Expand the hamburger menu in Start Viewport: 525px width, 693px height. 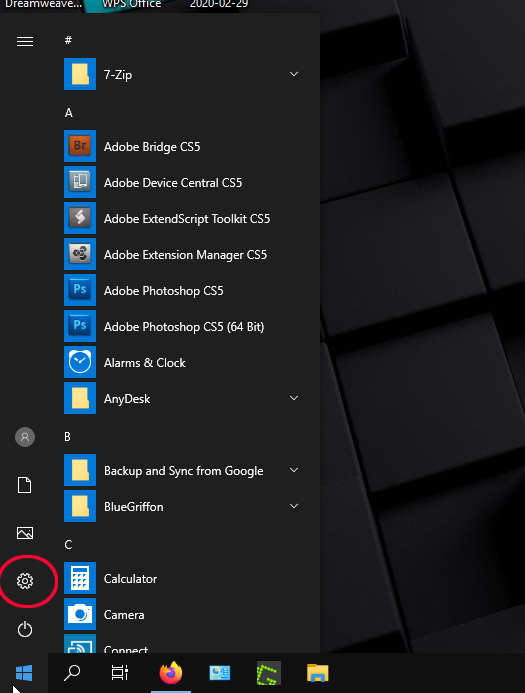[x=25, y=42]
